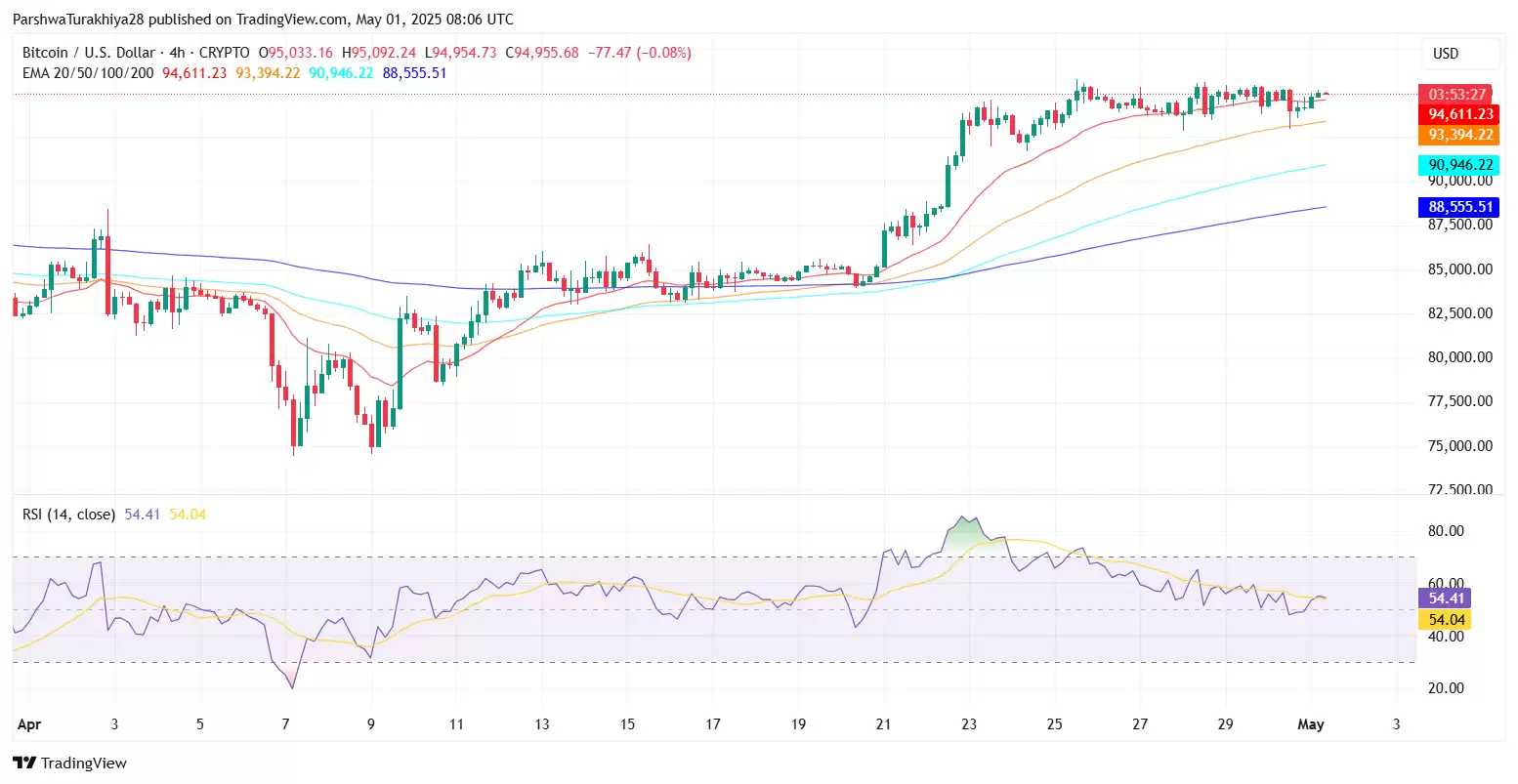Image resolution: width=1518 pixels, height=784 pixels.
Task: Click the RSI 80.00 scale level
Action: 1446,531
